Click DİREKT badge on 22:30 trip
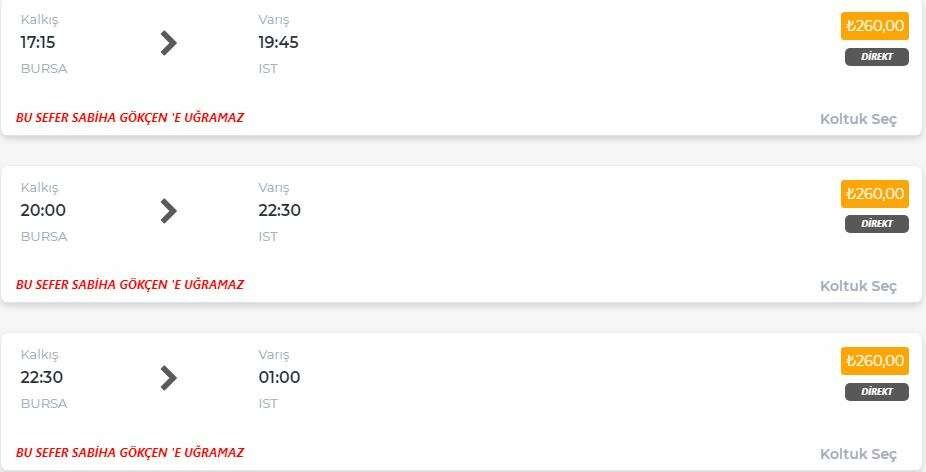Image resolution: width=926 pixels, height=472 pixels. (x=876, y=391)
